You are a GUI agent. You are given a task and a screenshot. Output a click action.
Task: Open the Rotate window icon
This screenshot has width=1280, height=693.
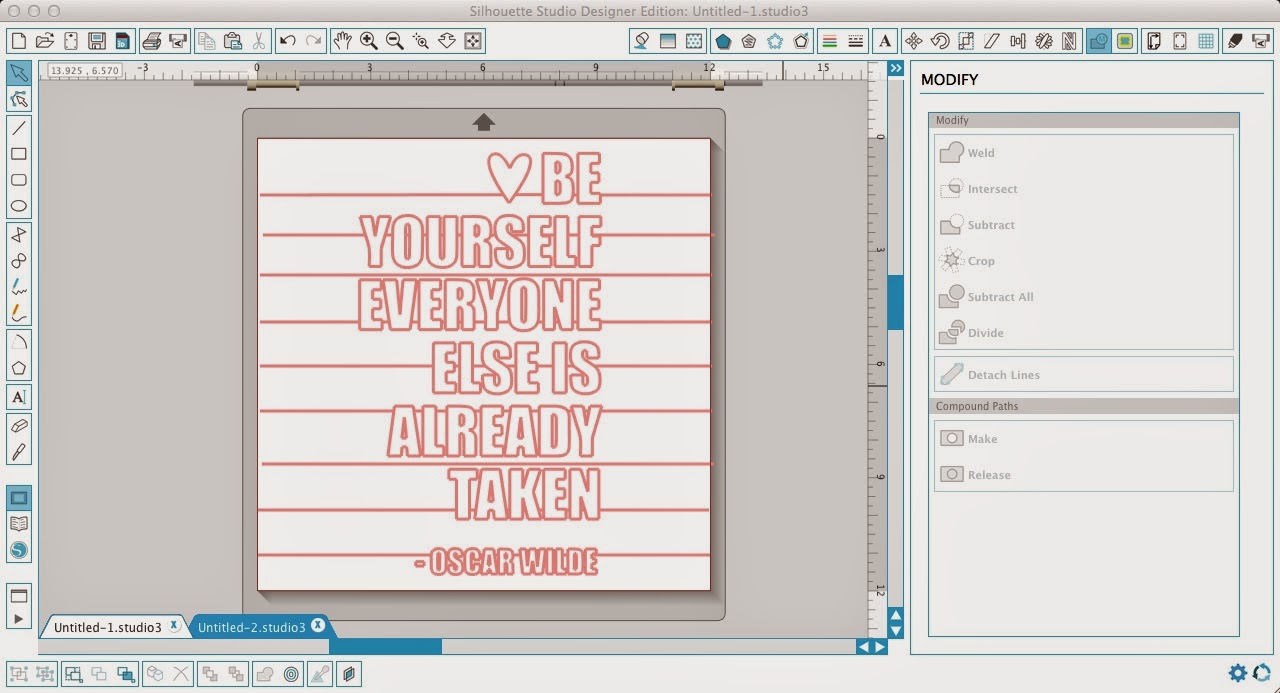pyautogui.click(x=940, y=41)
